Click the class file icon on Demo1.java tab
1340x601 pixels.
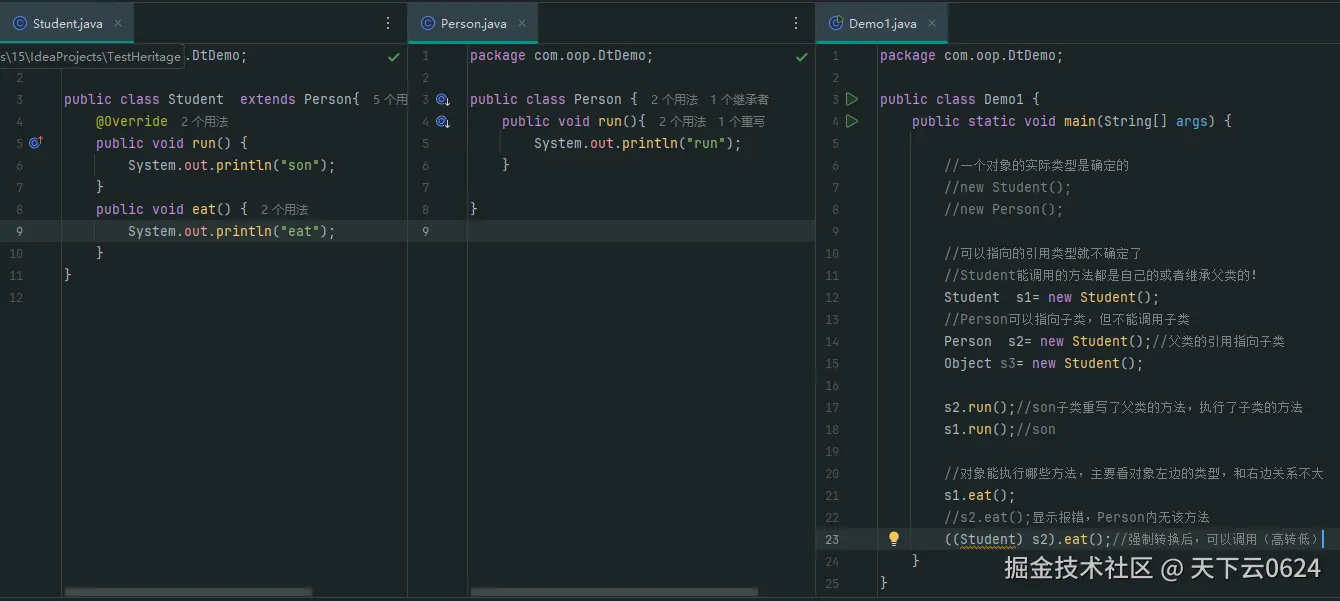click(x=836, y=23)
